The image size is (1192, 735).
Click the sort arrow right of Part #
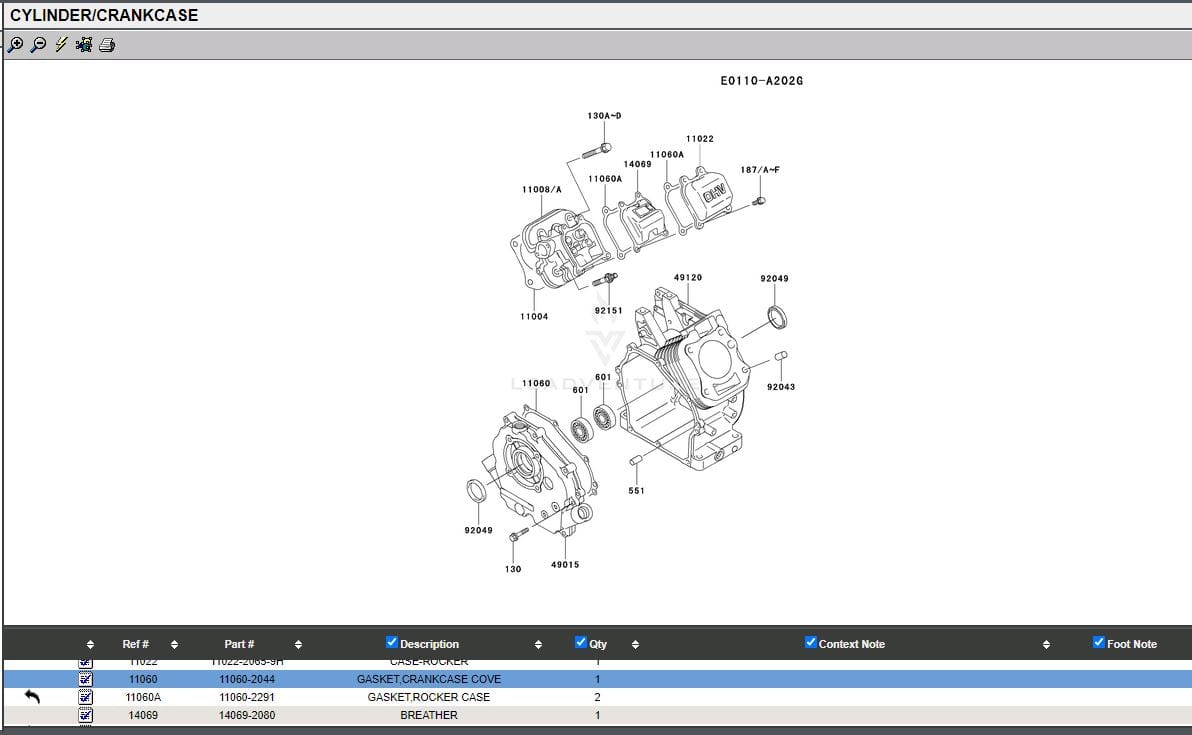(298, 644)
